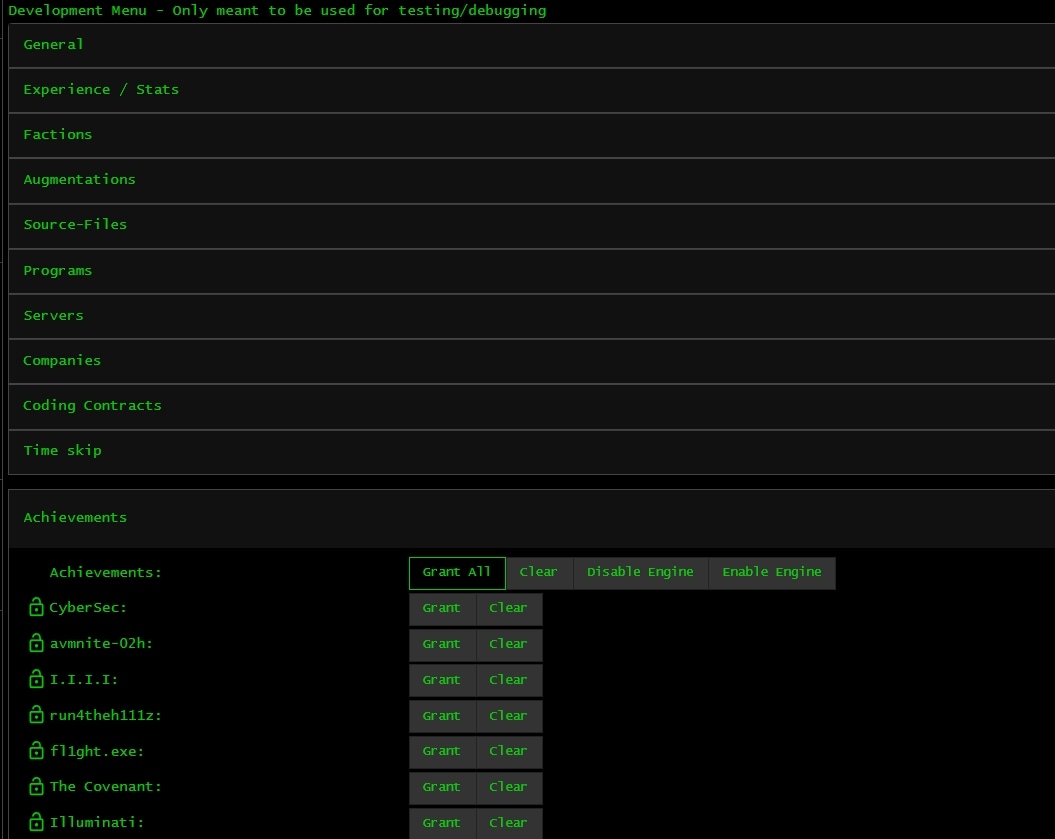Grant the I.I.I.I achievement

pos(442,680)
